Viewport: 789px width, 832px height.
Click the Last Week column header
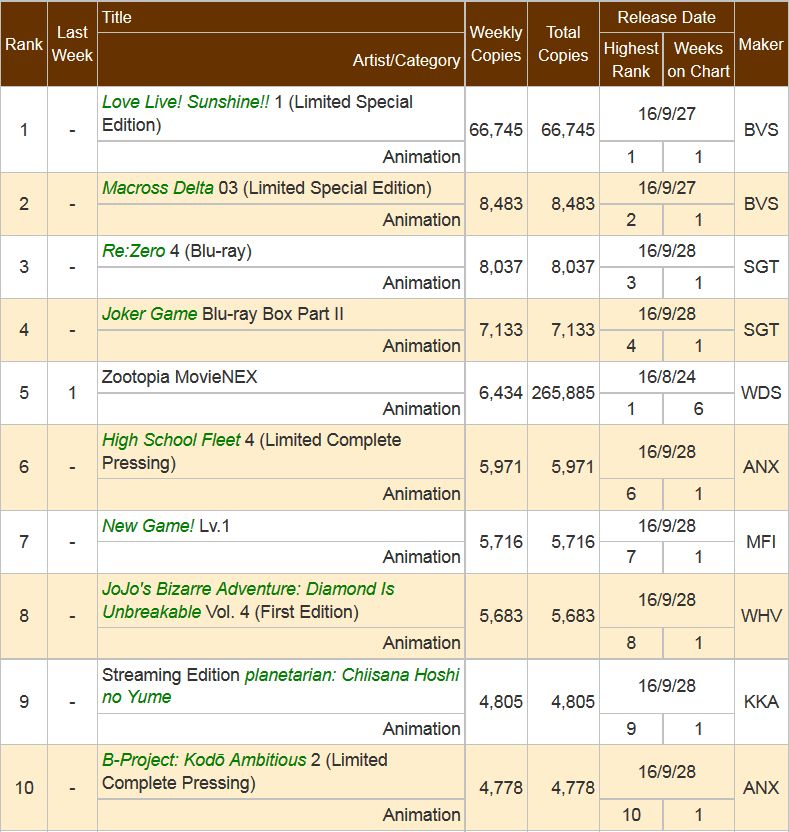coord(72,45)
